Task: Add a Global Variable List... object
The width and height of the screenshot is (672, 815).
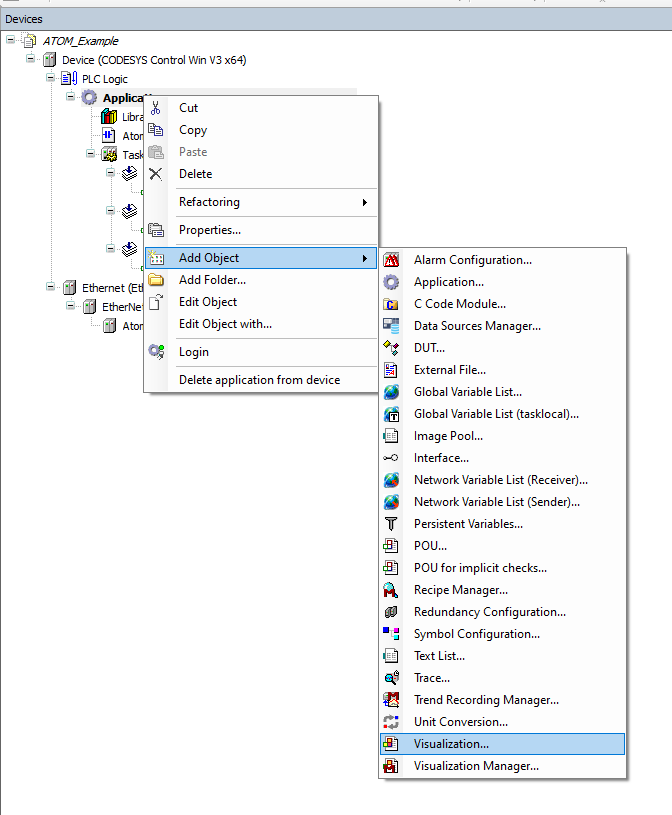Action: [467, 392]
